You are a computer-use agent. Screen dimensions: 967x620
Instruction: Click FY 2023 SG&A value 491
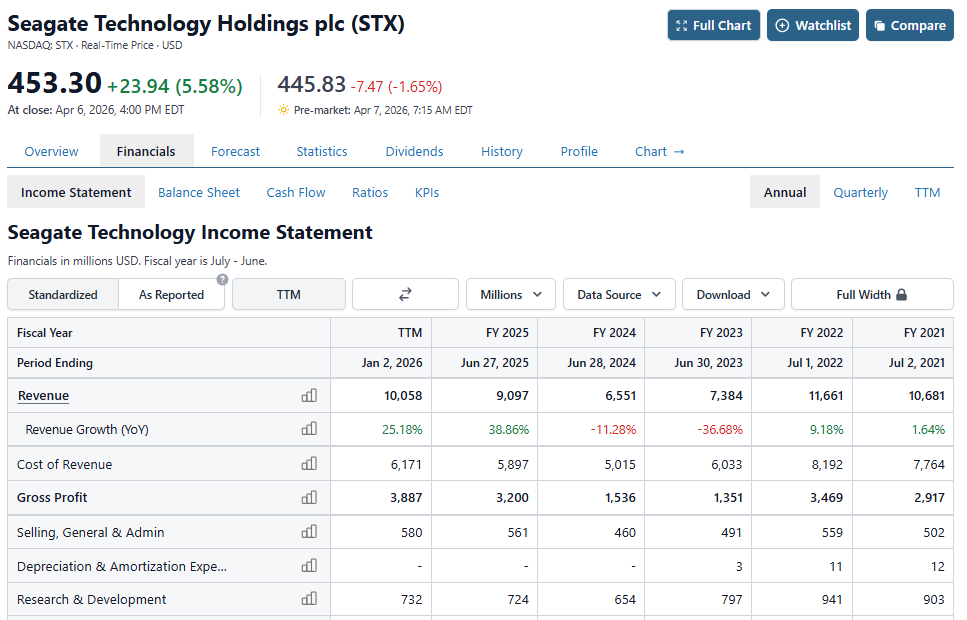pos(731,532)
